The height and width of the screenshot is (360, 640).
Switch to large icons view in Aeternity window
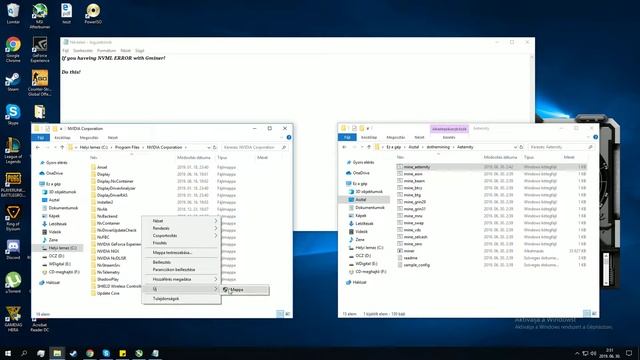[594, 313]
